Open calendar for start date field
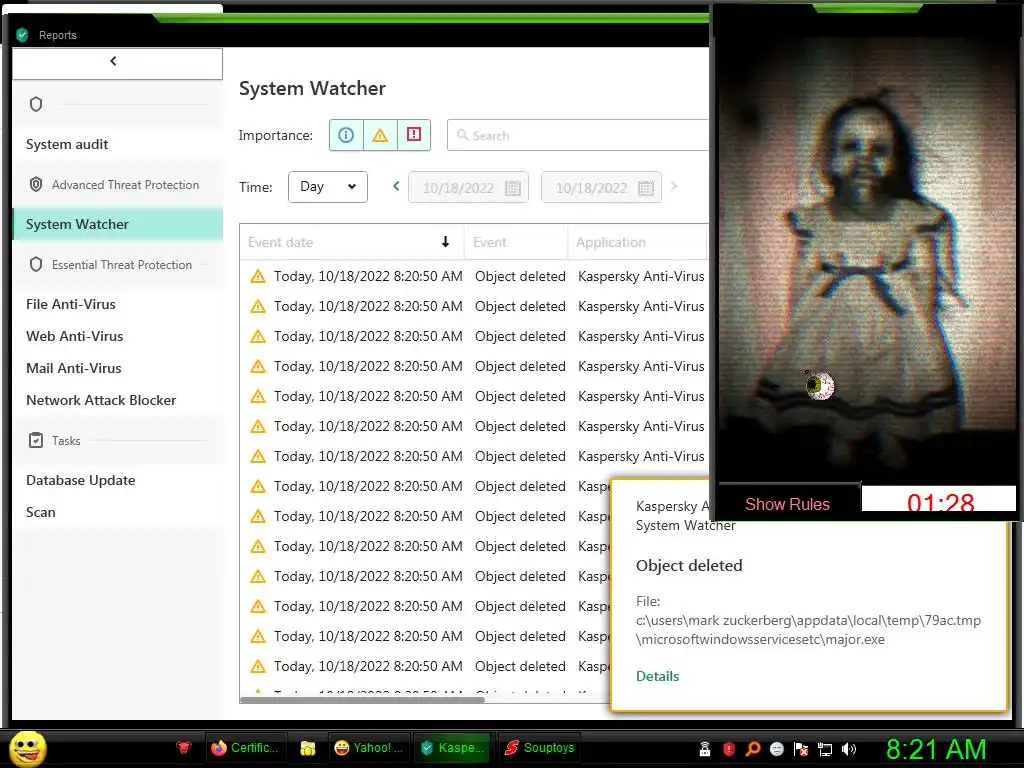 click(x=513, y=188)
